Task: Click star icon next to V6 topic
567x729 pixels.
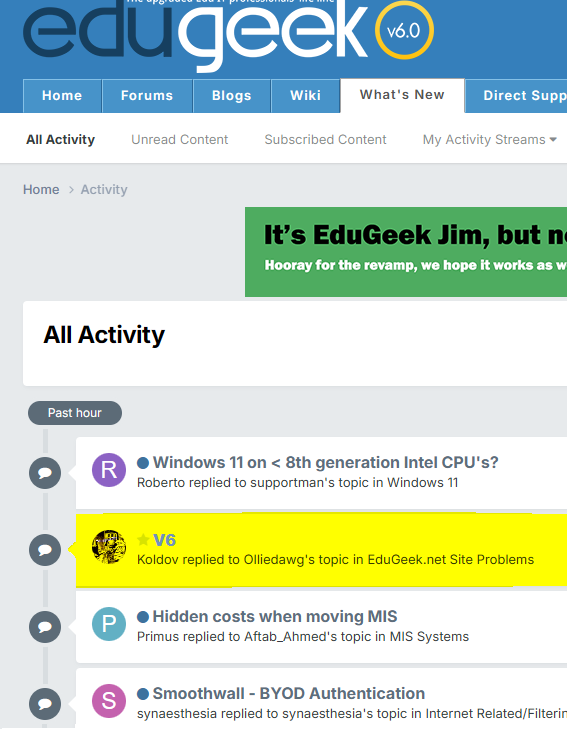Action: [143, 540]
